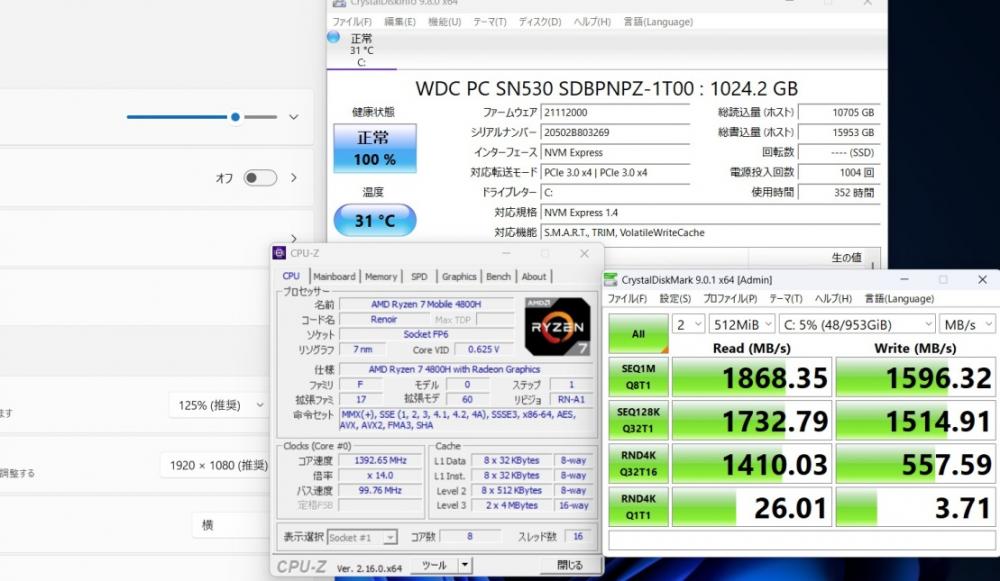This screenshot has height=581, width=1000.
Task: Open the 125% (推奨) scale dropdown
Action: pos(220,405)
